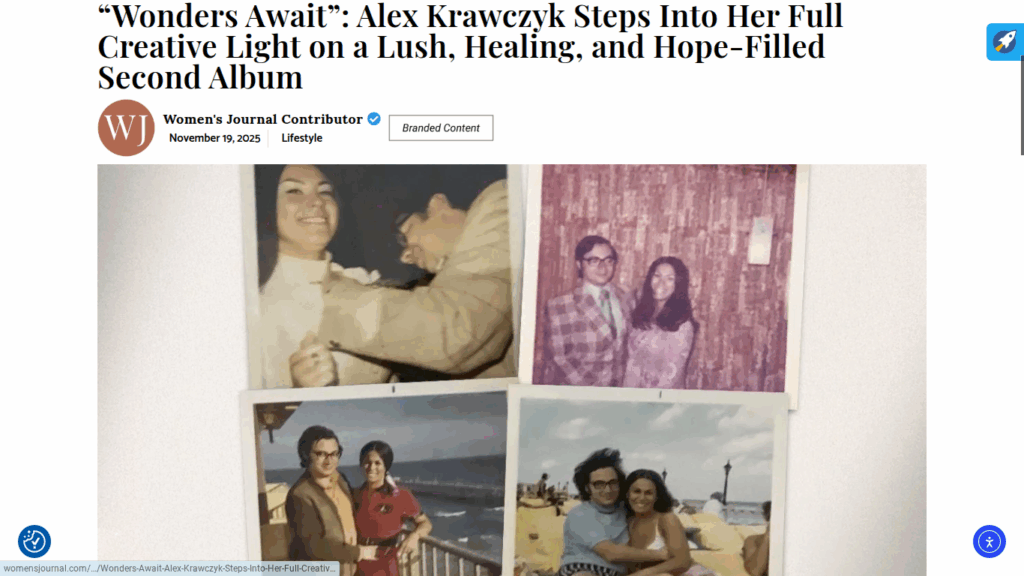The height and width of the screenshot is (576, 1024).
Task: Click the womensjournal.com status bar URL
Action: [x=170, y=568]
